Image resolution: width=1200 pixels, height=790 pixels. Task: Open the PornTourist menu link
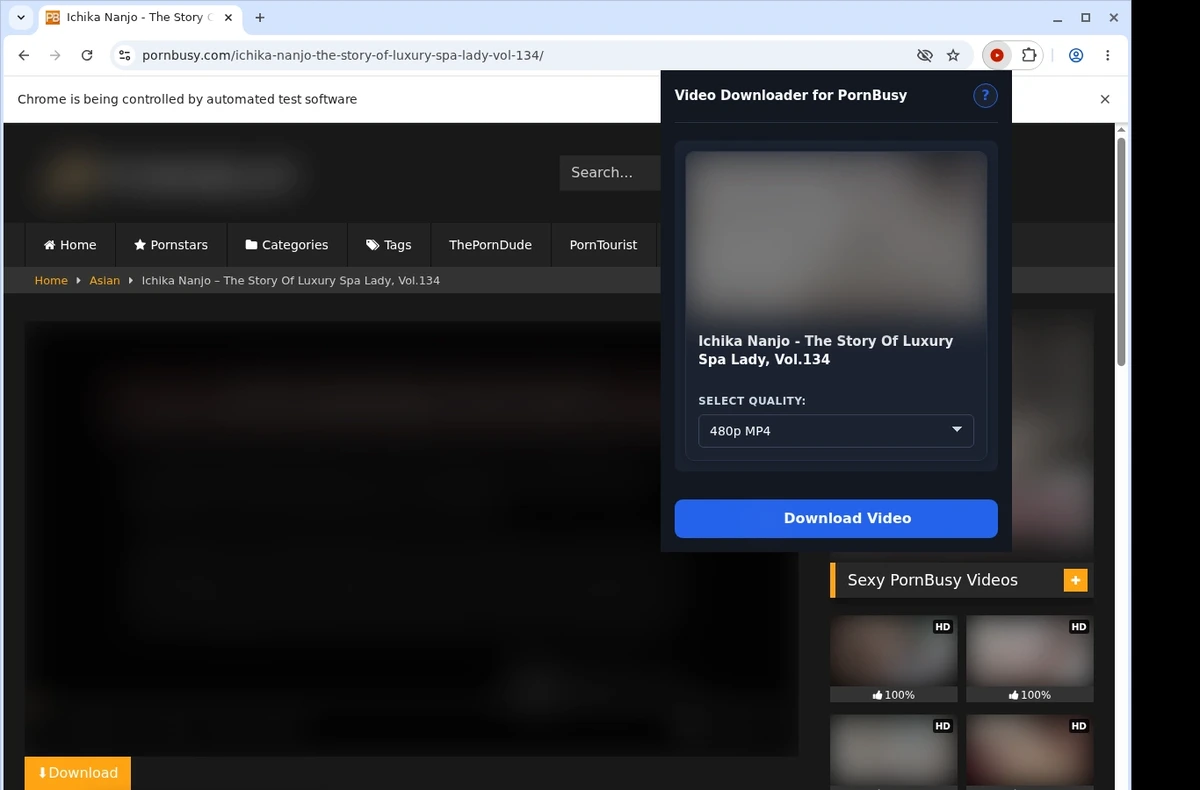click(x=603, y=245)
